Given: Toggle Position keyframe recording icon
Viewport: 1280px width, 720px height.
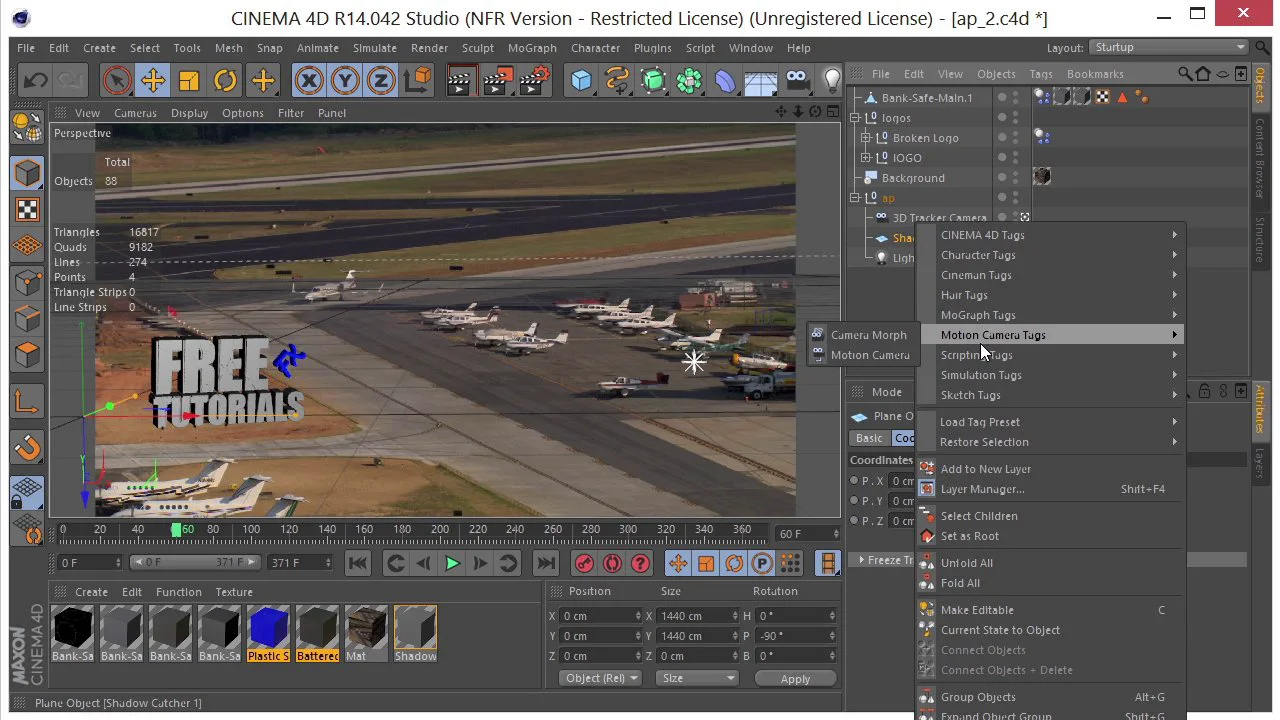Looking at the screenshot, I should coord(678,563).
